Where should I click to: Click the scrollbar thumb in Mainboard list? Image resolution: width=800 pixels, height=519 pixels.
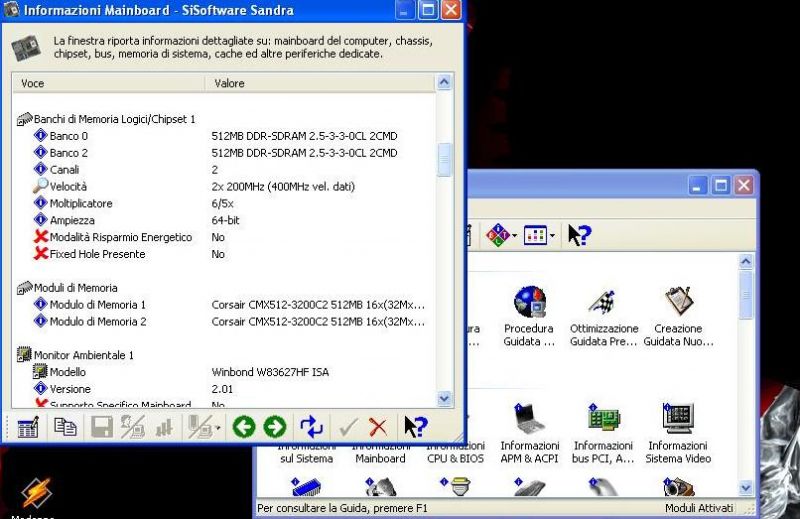444,159
